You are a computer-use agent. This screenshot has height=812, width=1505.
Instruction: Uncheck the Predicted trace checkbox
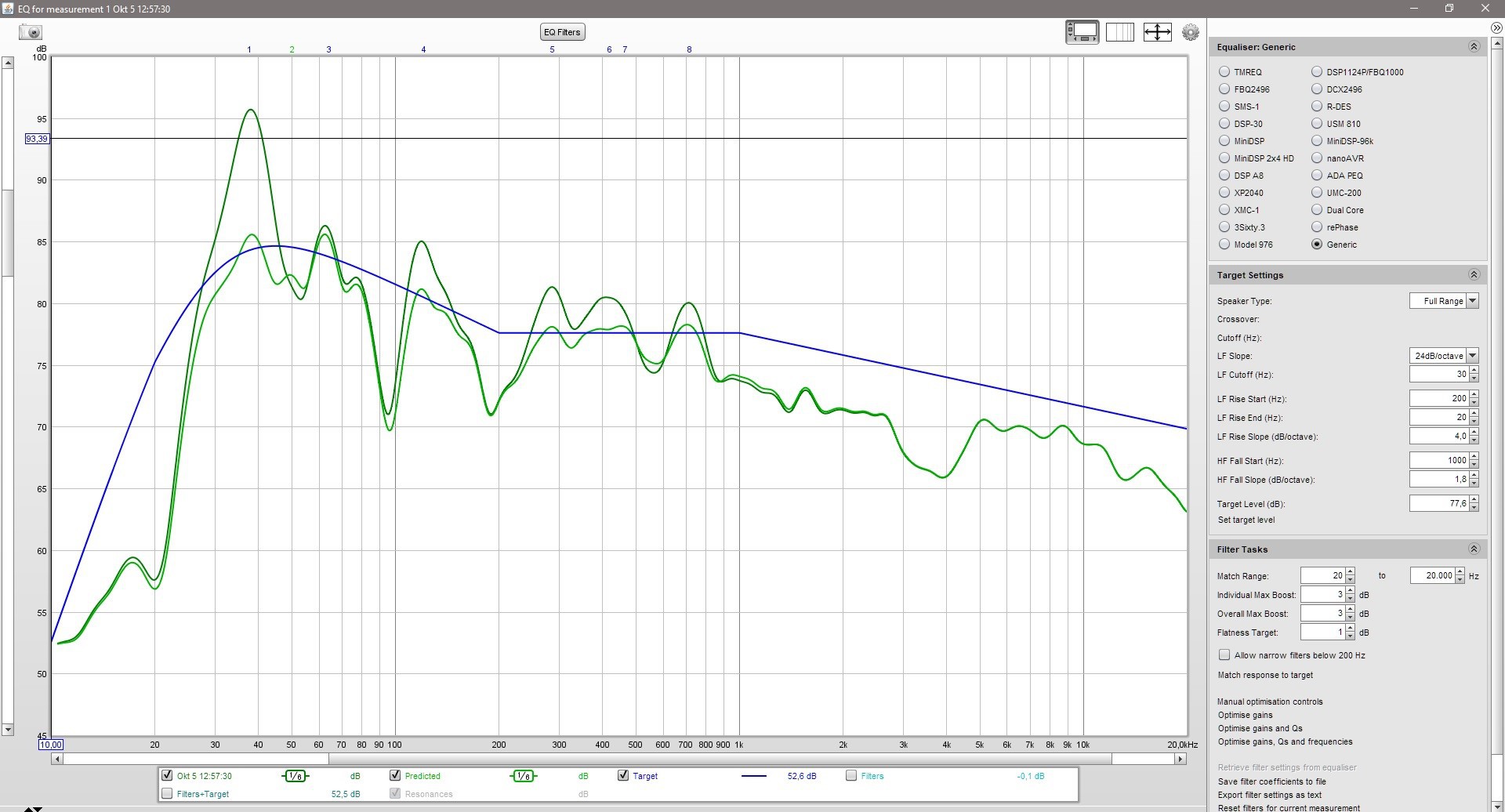tap(395, 775)
